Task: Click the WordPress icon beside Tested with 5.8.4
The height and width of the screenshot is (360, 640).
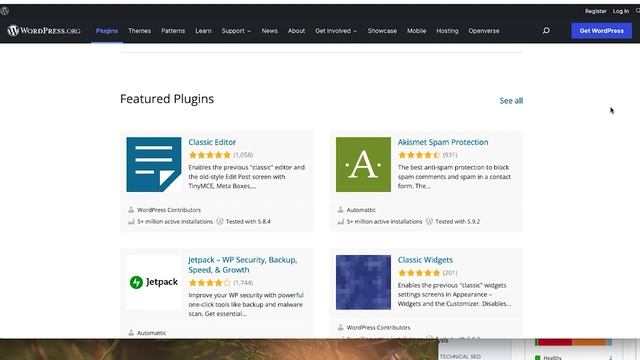Action: point(220,221)
